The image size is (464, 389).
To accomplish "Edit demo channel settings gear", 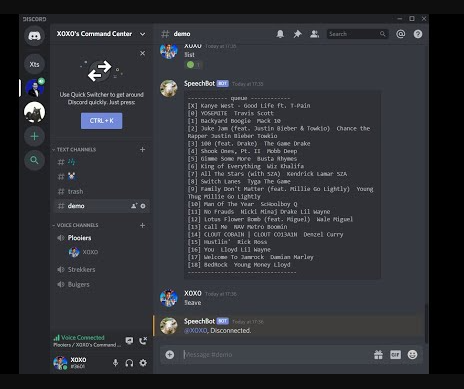I will pos(143,206).
